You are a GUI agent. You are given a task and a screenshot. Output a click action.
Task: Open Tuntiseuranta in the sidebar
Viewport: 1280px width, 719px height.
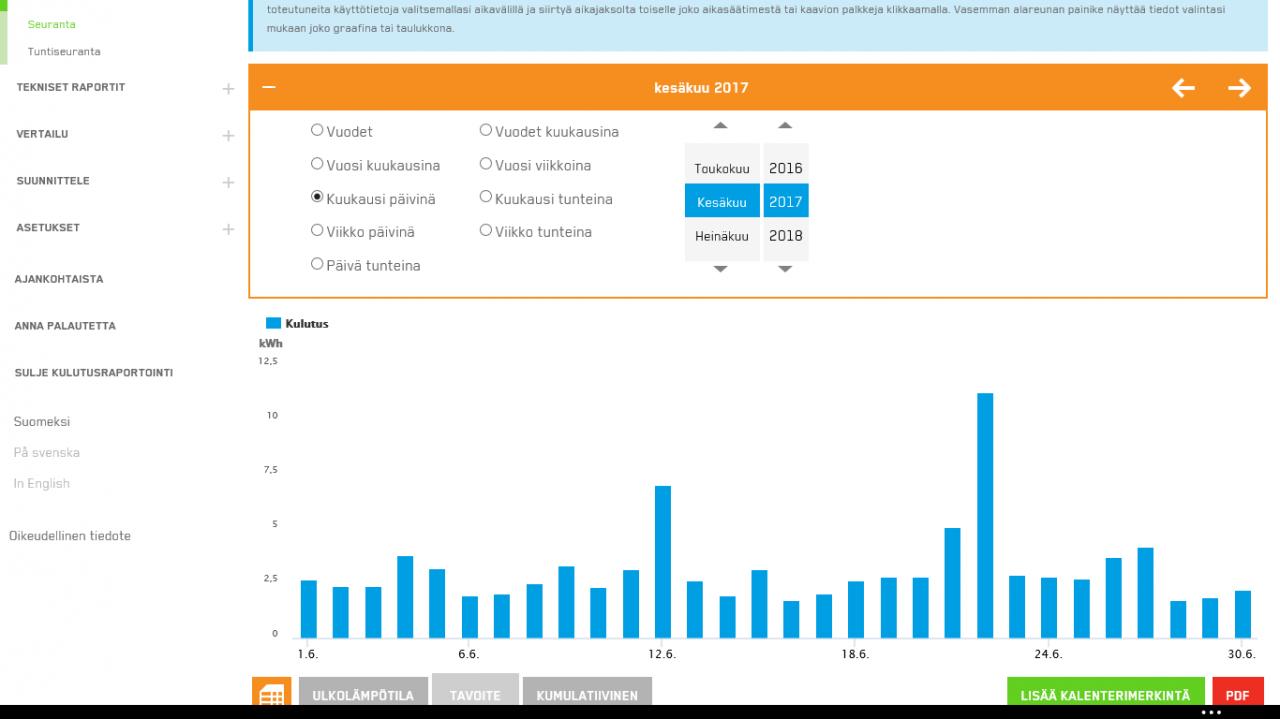tap(64, 51)
